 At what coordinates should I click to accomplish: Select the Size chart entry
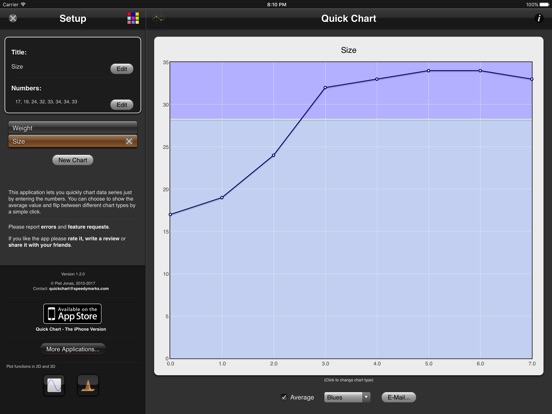(73, 141)
